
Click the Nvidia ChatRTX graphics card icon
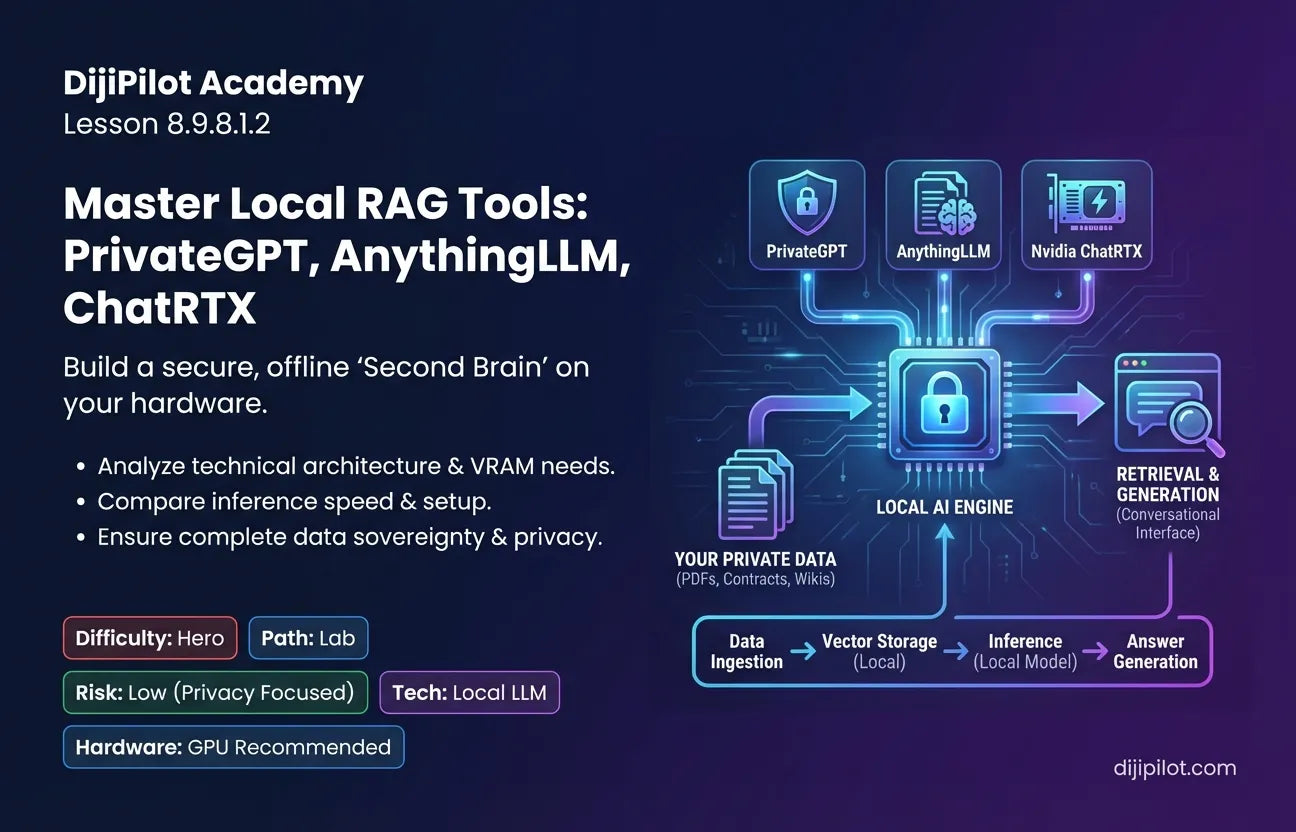[1085, 201]
